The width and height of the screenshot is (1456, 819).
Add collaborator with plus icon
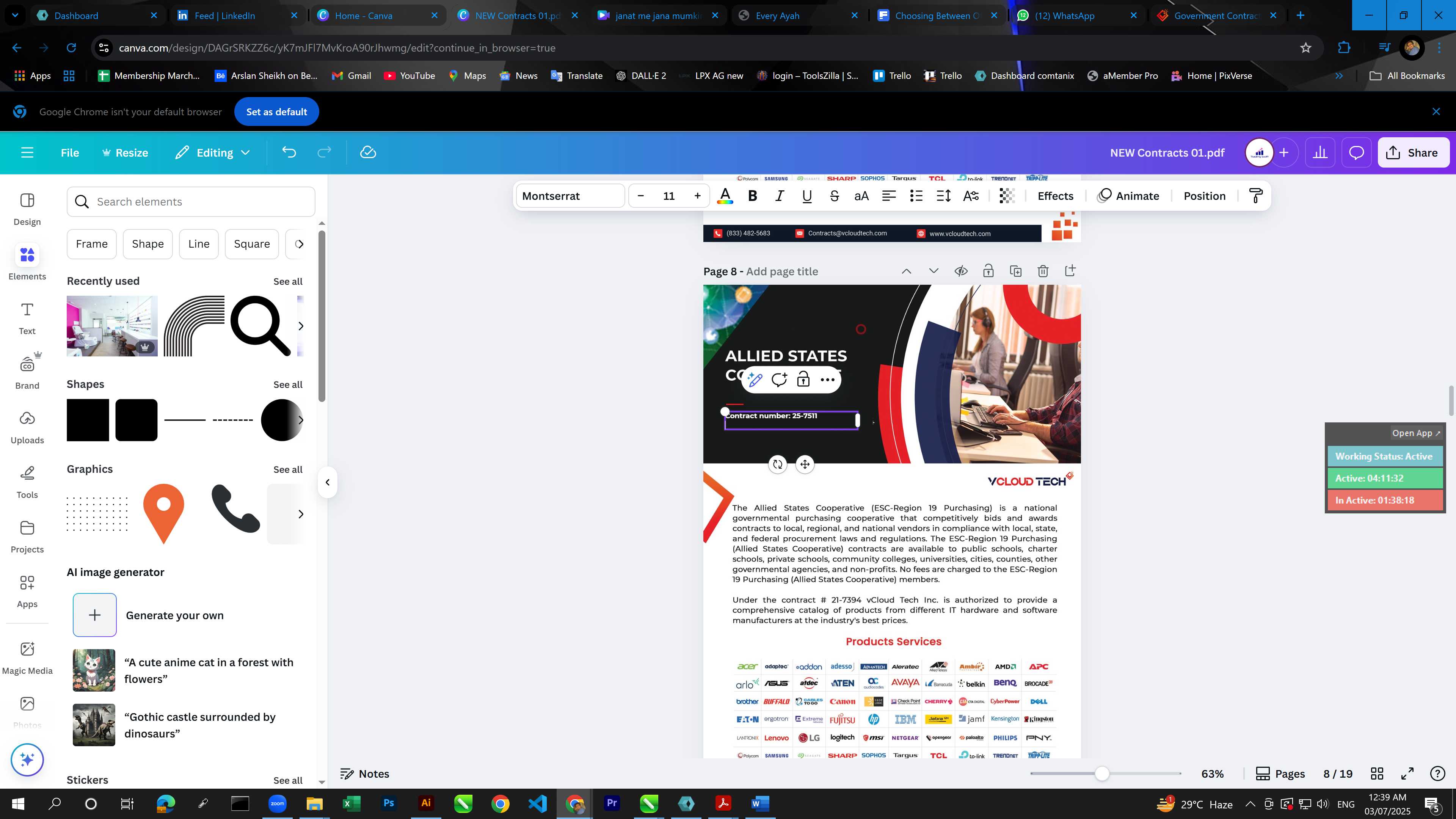(1284, 152)
